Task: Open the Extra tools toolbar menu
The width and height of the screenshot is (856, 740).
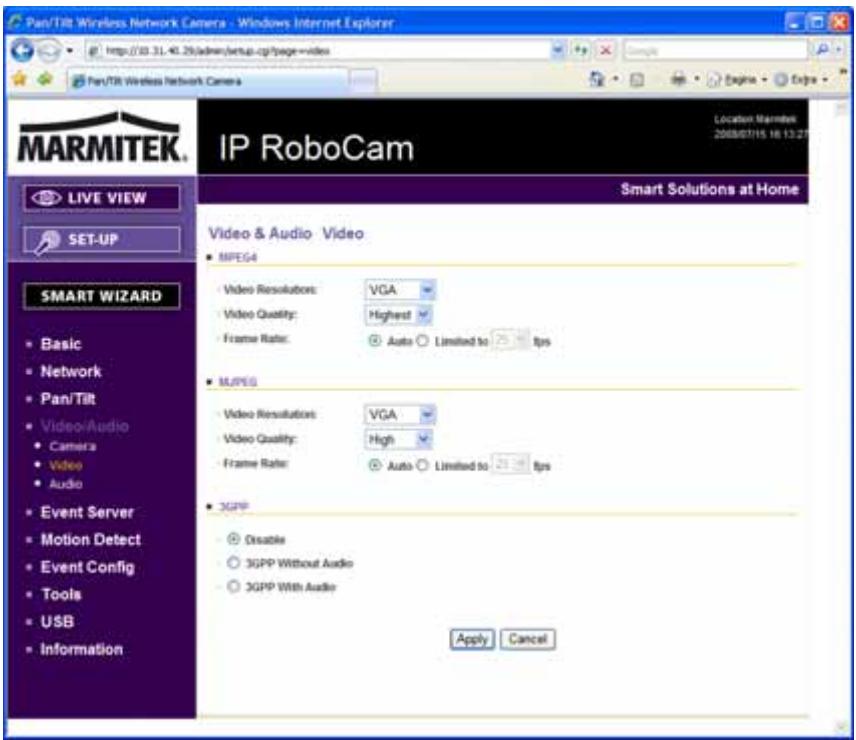Action: tap(801, 80)
